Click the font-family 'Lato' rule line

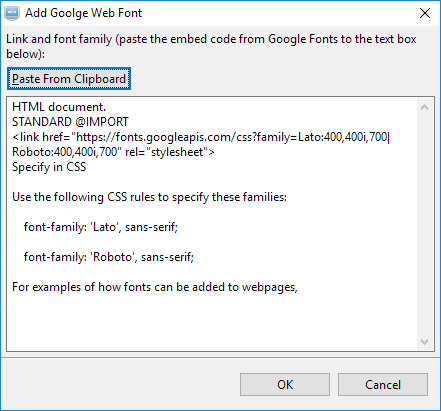pos(101,227)
